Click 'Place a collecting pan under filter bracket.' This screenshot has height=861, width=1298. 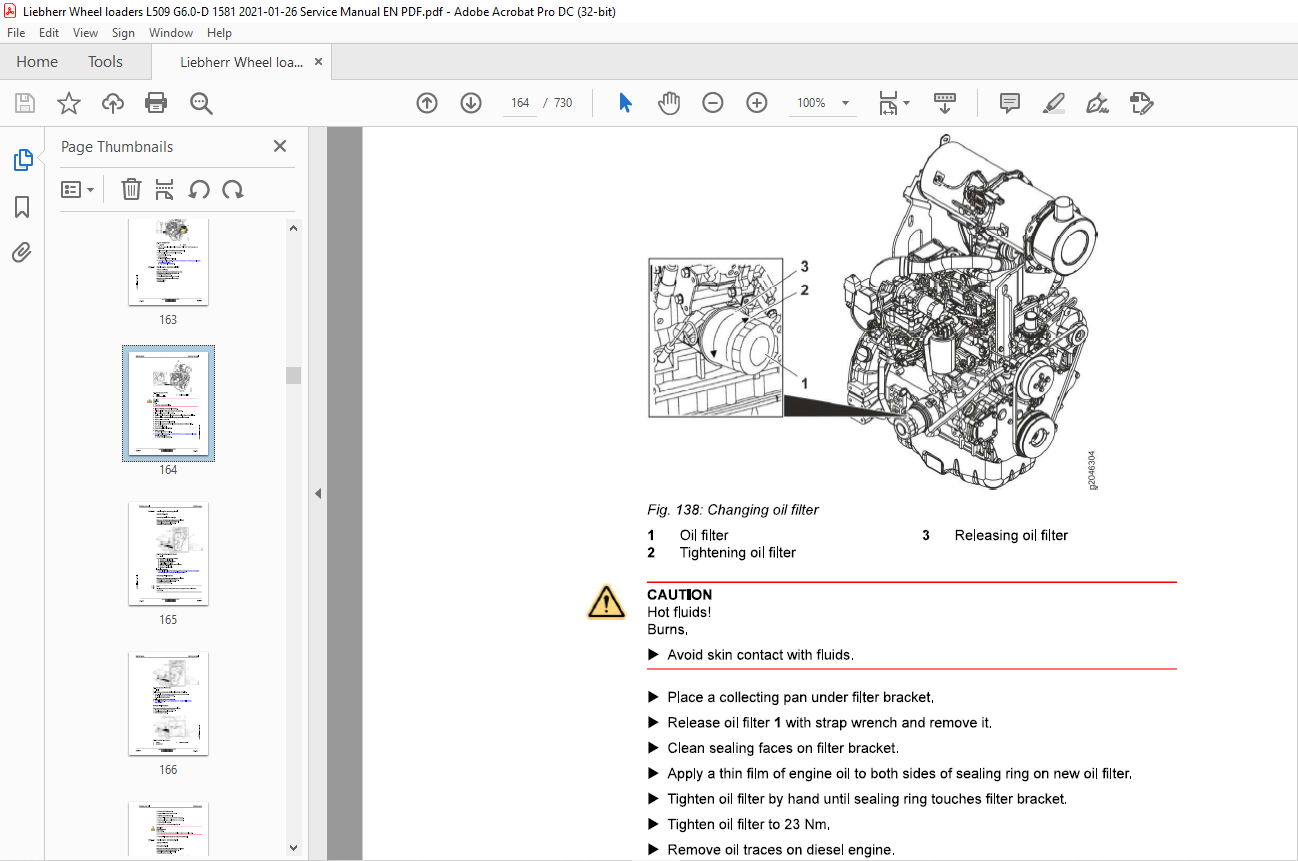click(801, 697)
